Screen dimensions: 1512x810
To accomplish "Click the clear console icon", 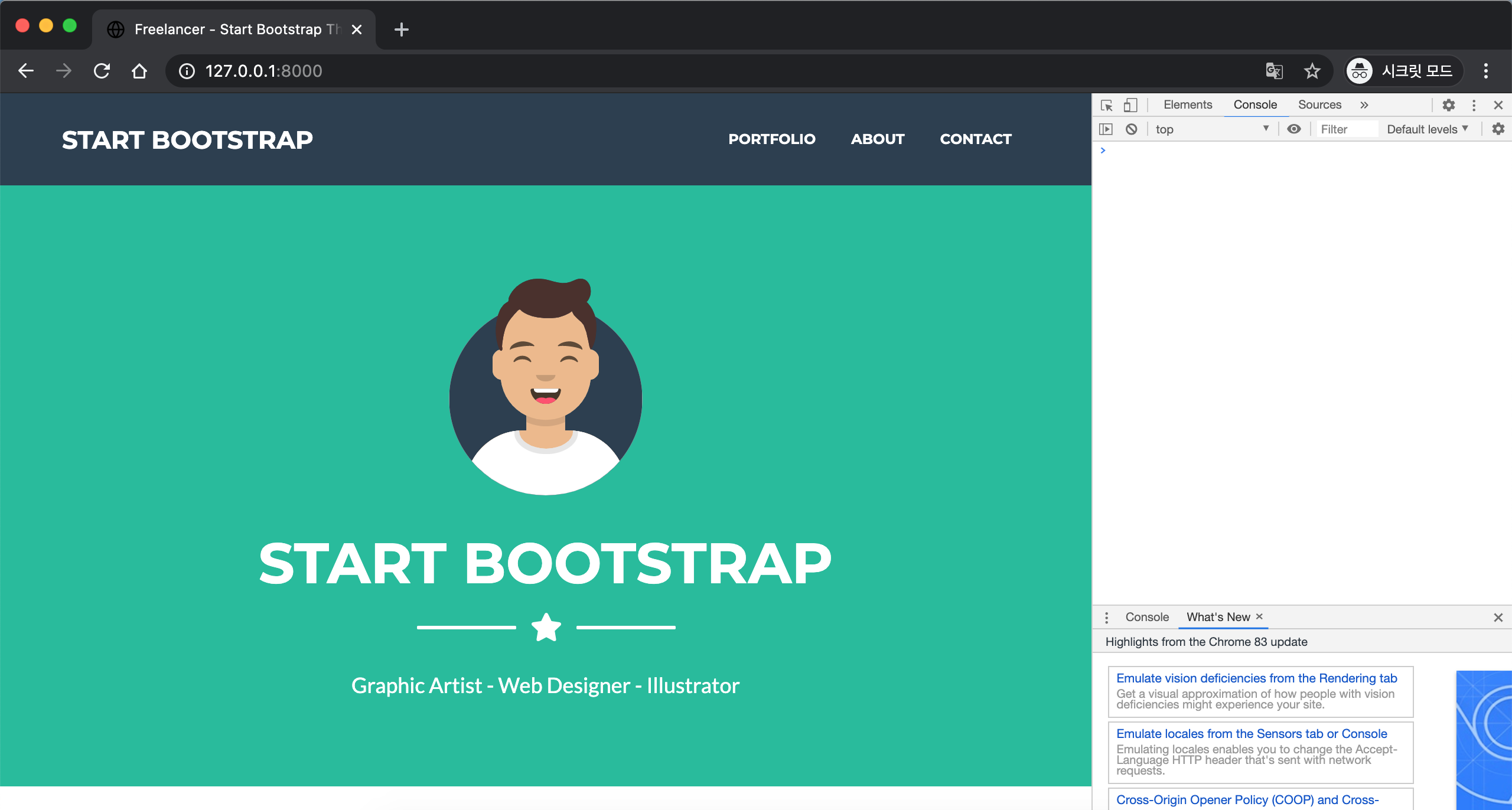I will coord(1131,129).
